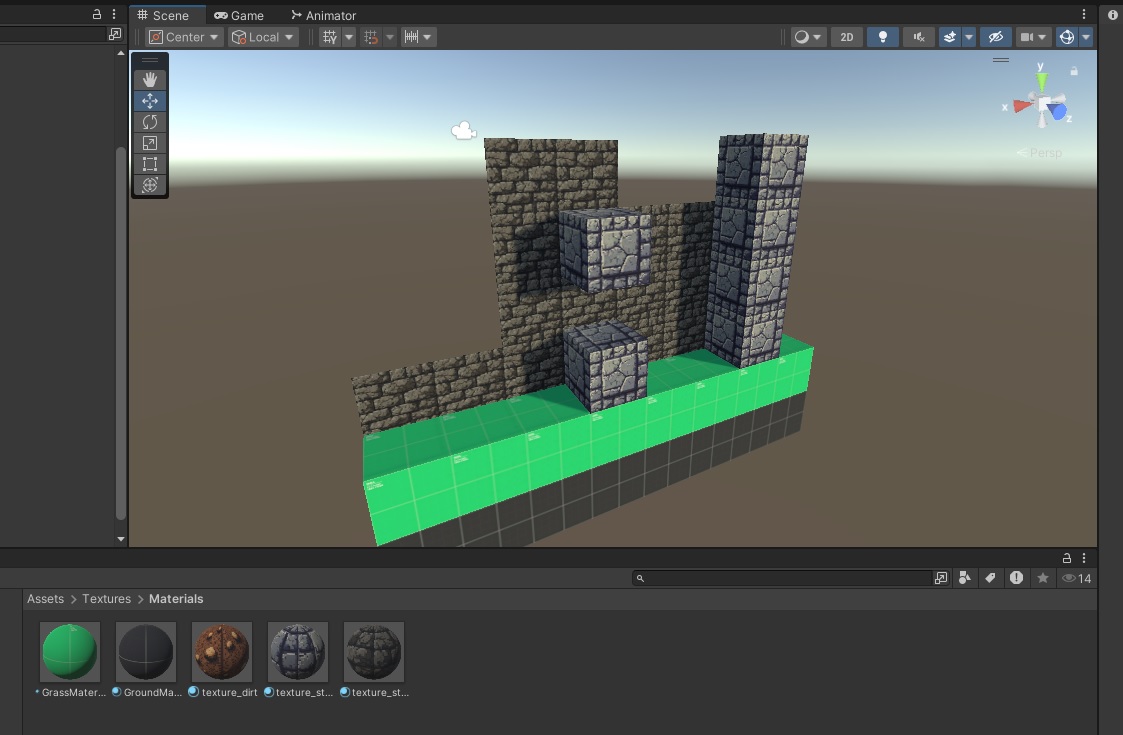Click the scene view camera icon

[x=1027, y=37]
